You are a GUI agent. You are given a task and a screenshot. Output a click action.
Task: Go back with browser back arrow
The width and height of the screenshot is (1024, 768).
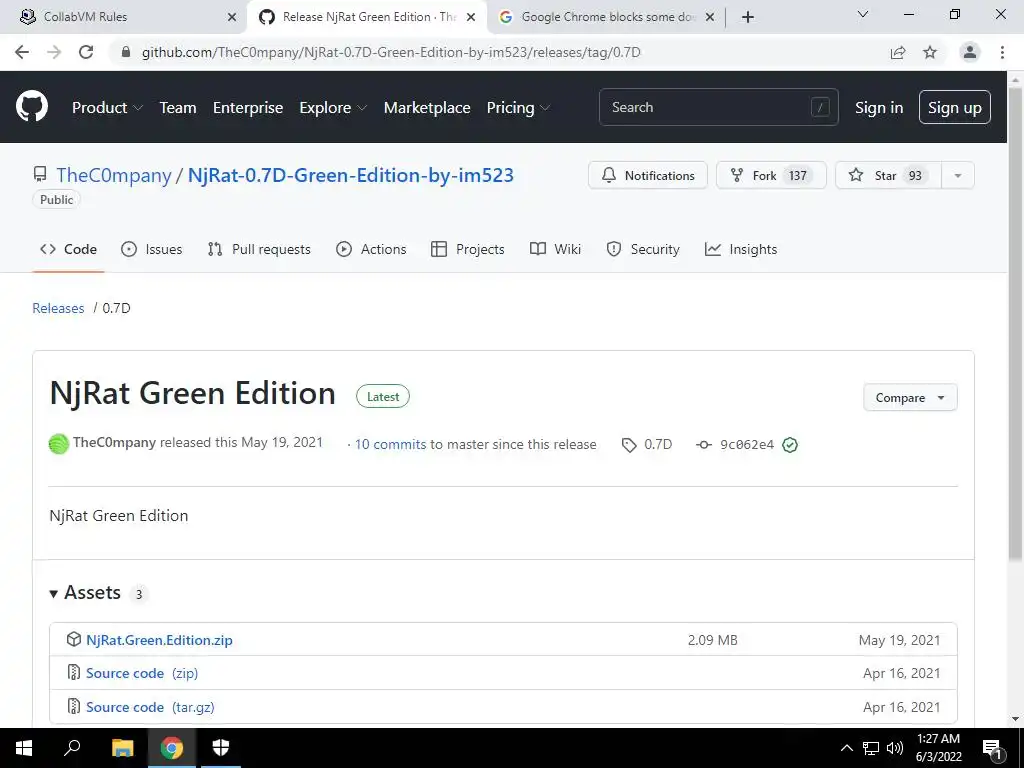[22, 52]
